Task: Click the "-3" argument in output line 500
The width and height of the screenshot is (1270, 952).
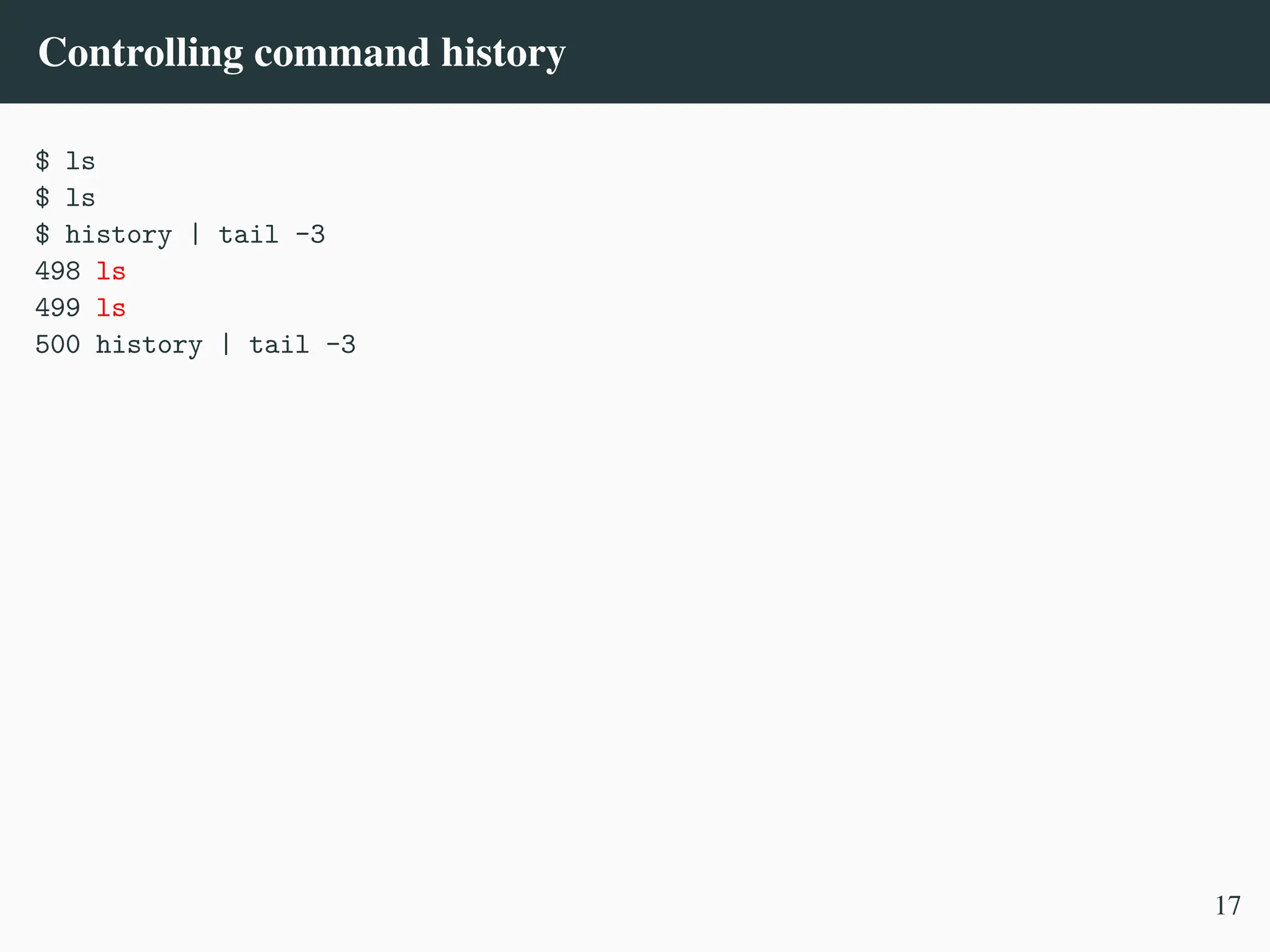Action: pos(340,345)
